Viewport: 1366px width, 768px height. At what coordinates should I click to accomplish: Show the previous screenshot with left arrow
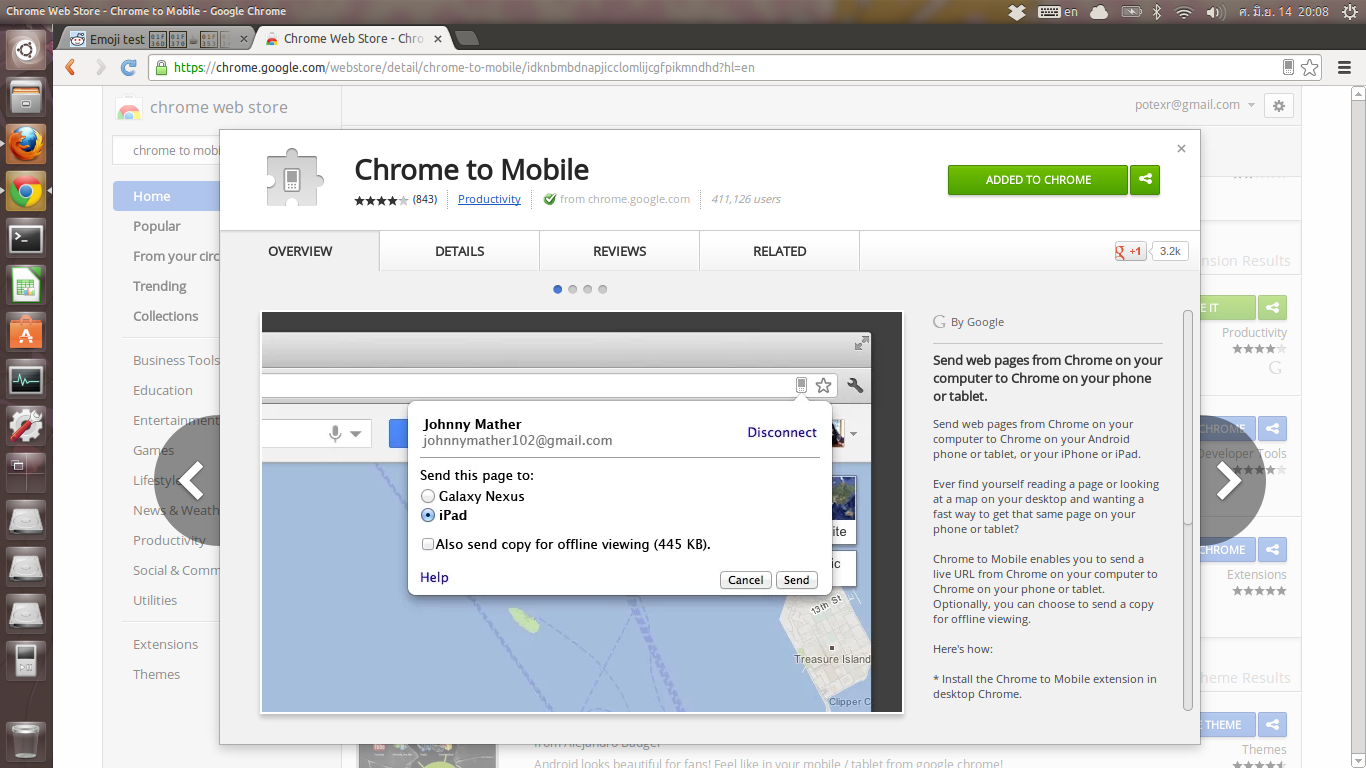coord(192,481)
